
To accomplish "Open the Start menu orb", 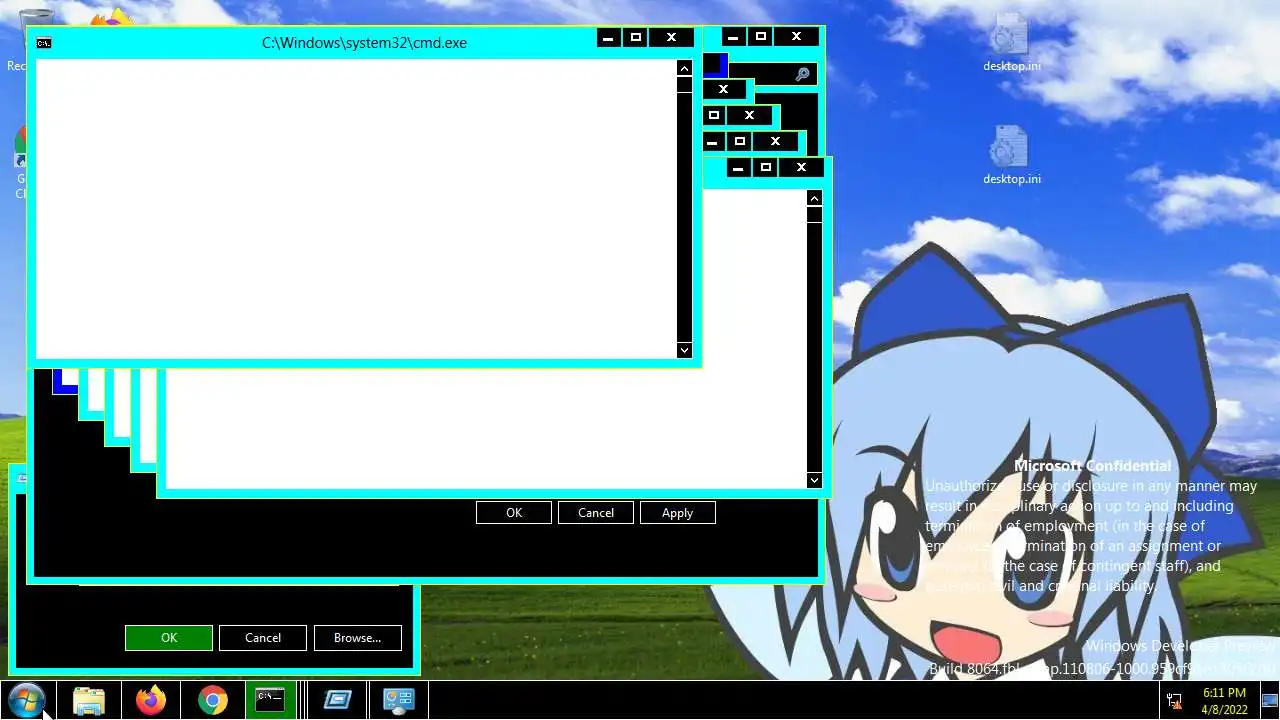I will click(x=26, y=700).
